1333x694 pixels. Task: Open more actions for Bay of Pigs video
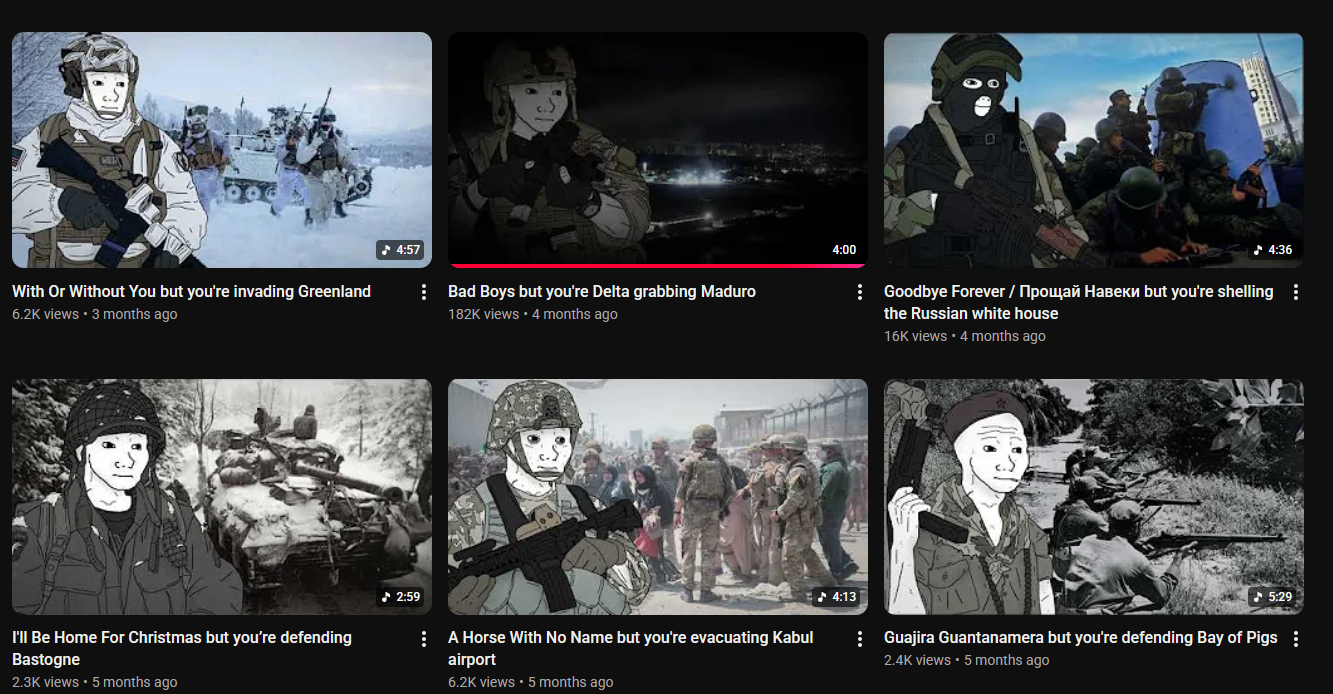click(1295, 638)
